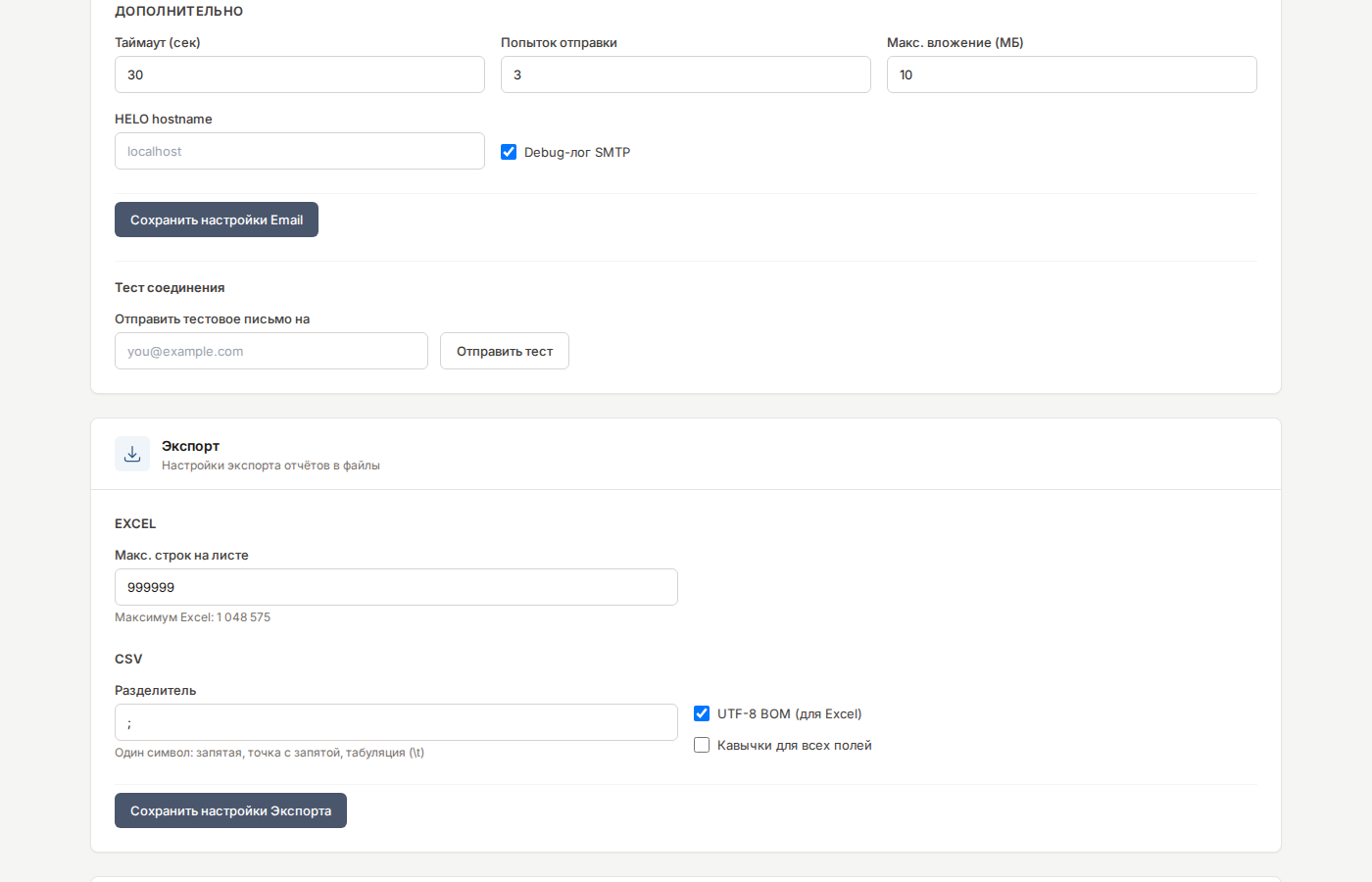Click the Попыток отправки input field
The image size is (1372, 882).
tap(686, 74)
